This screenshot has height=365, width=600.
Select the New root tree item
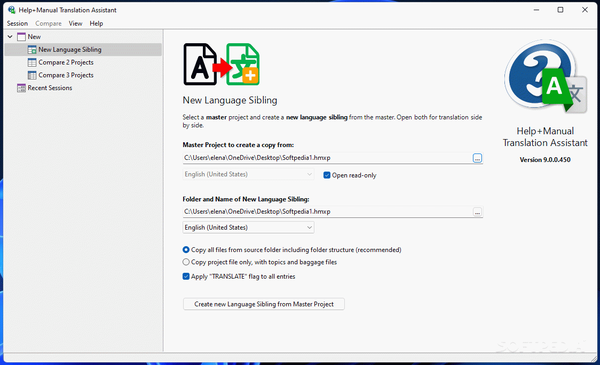click(x=34, y=37)
